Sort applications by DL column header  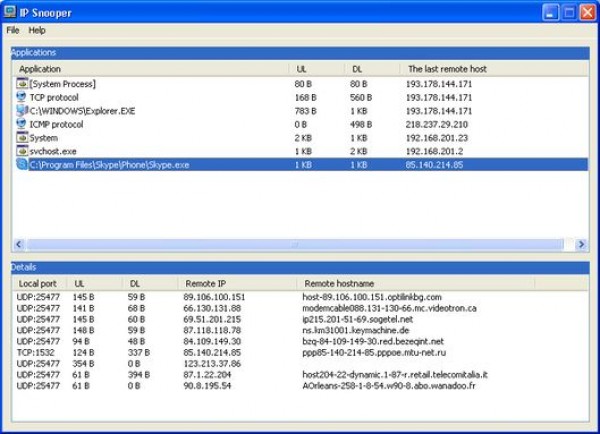pyautogui.click(x=372, y=69)
